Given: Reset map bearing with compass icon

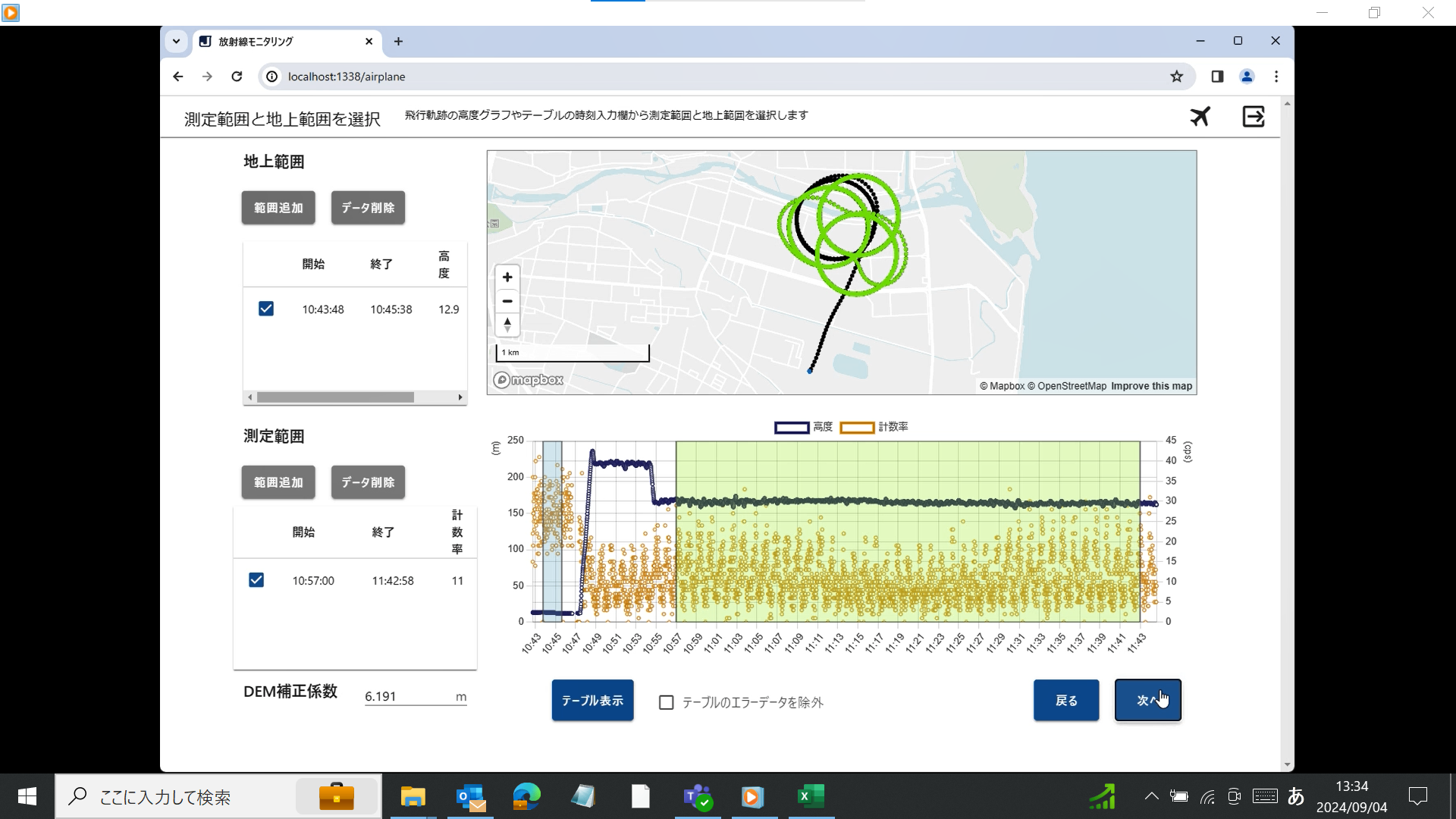Looking at the screenshot, I should coord(507,325).
